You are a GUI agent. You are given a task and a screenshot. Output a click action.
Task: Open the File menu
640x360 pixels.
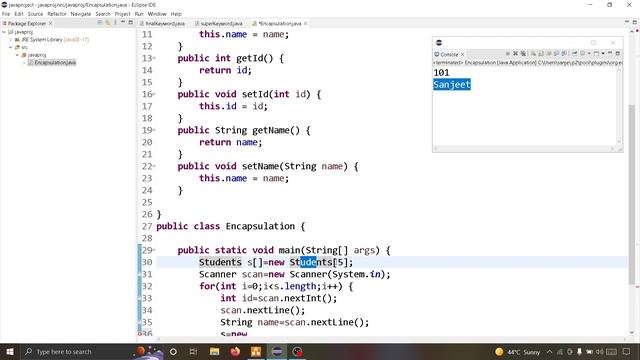coord(6,14)
